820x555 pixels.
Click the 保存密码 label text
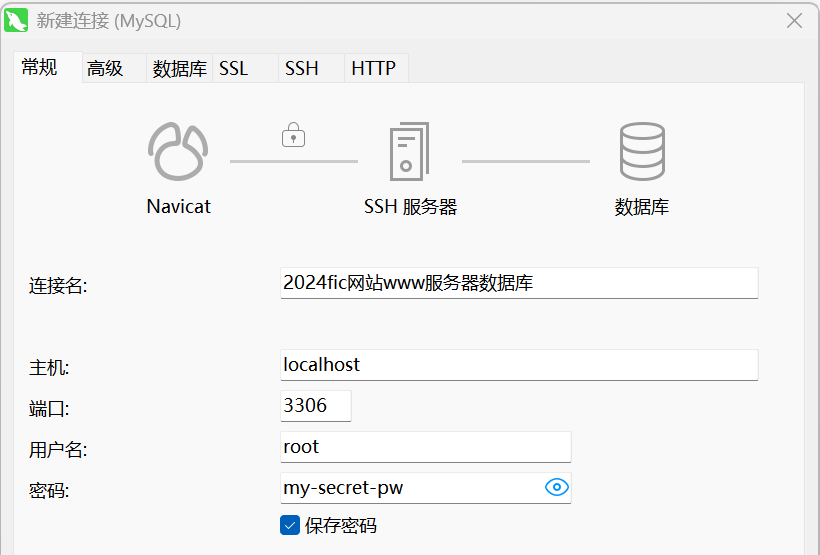click(340, 526)
